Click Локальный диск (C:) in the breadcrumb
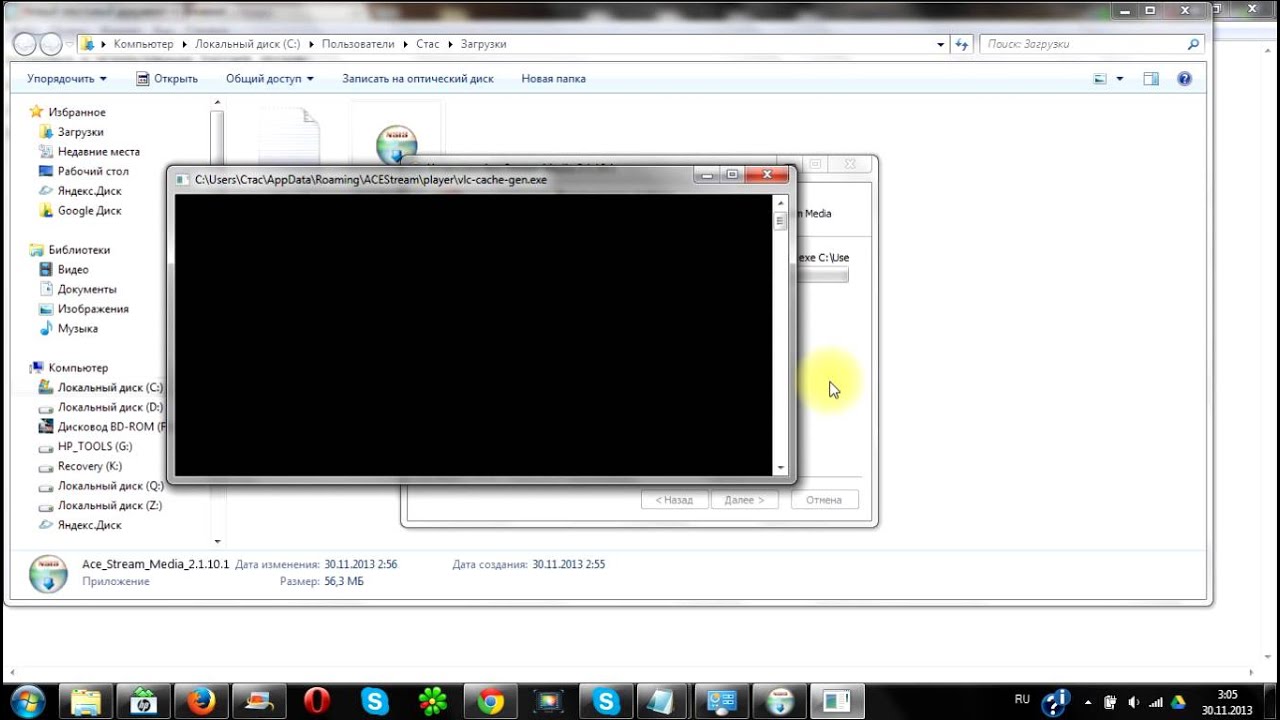1280x720 pixels. coord(247,44)
